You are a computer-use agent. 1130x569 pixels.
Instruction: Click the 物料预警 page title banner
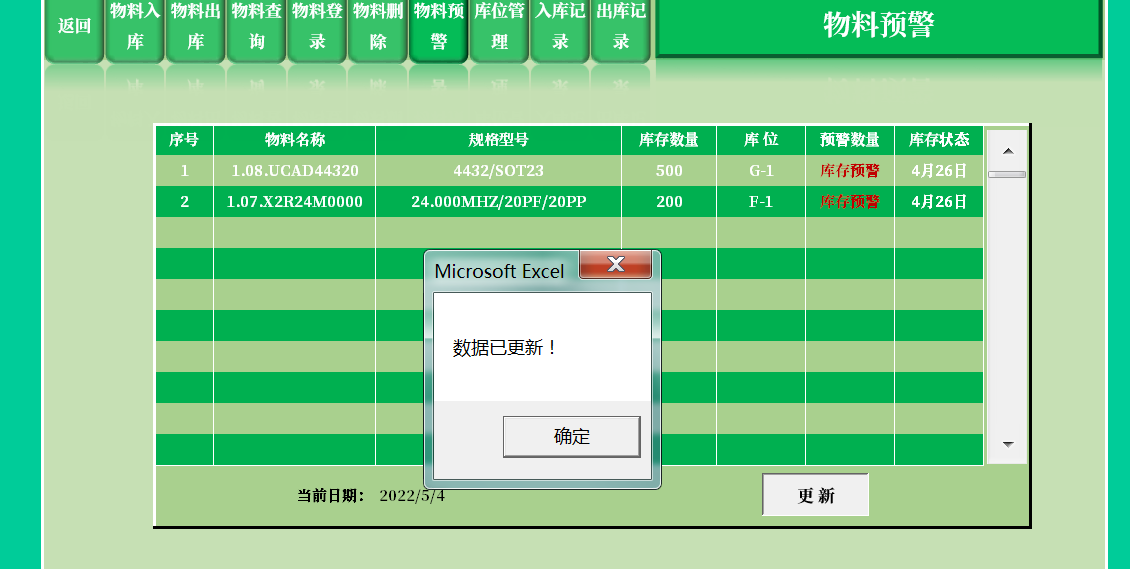[x=878, y=26]
